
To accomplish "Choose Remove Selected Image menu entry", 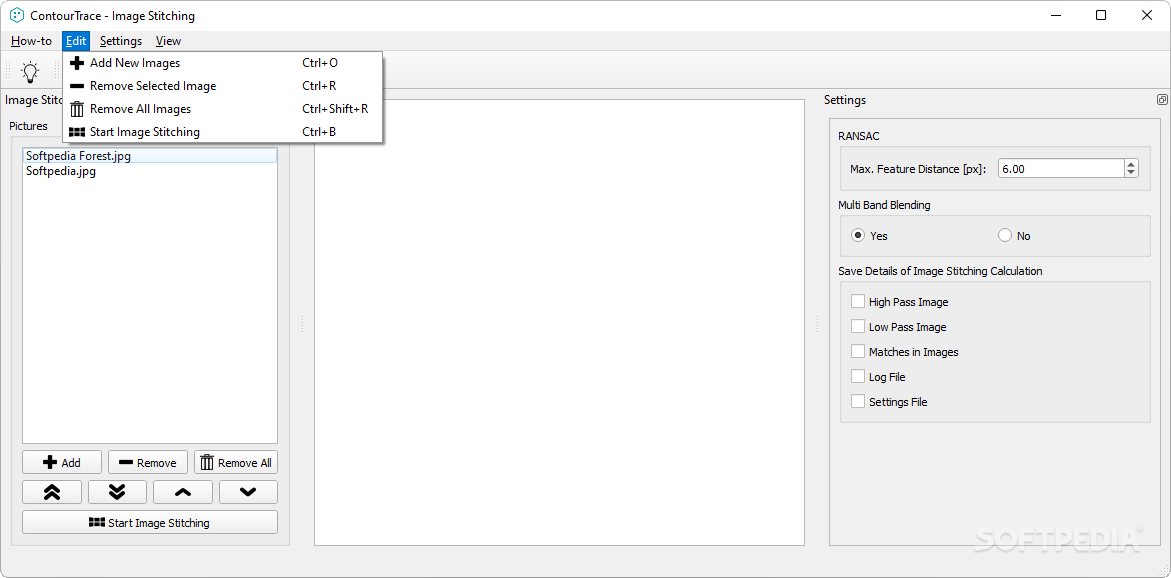I will (223, 86).
